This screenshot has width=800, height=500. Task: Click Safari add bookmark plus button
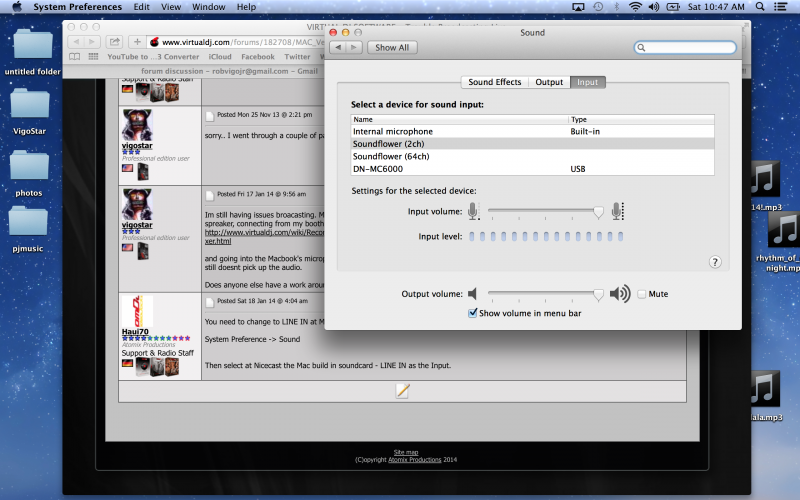coord(137,42)
